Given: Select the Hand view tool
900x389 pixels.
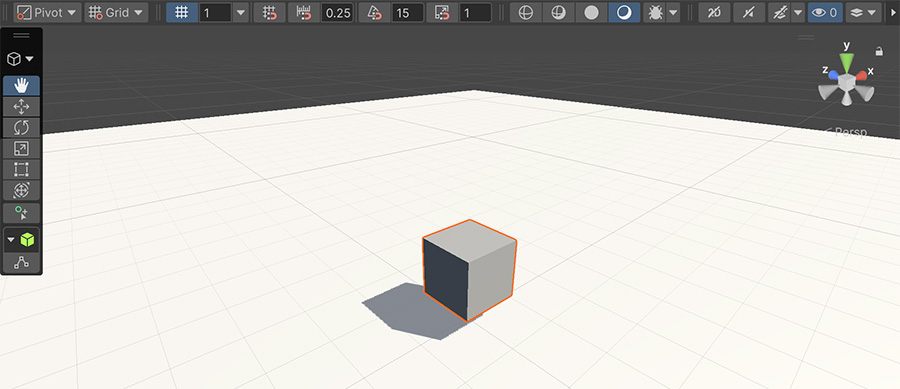Looking at the screenshot, I should click(x=21, y=85).
